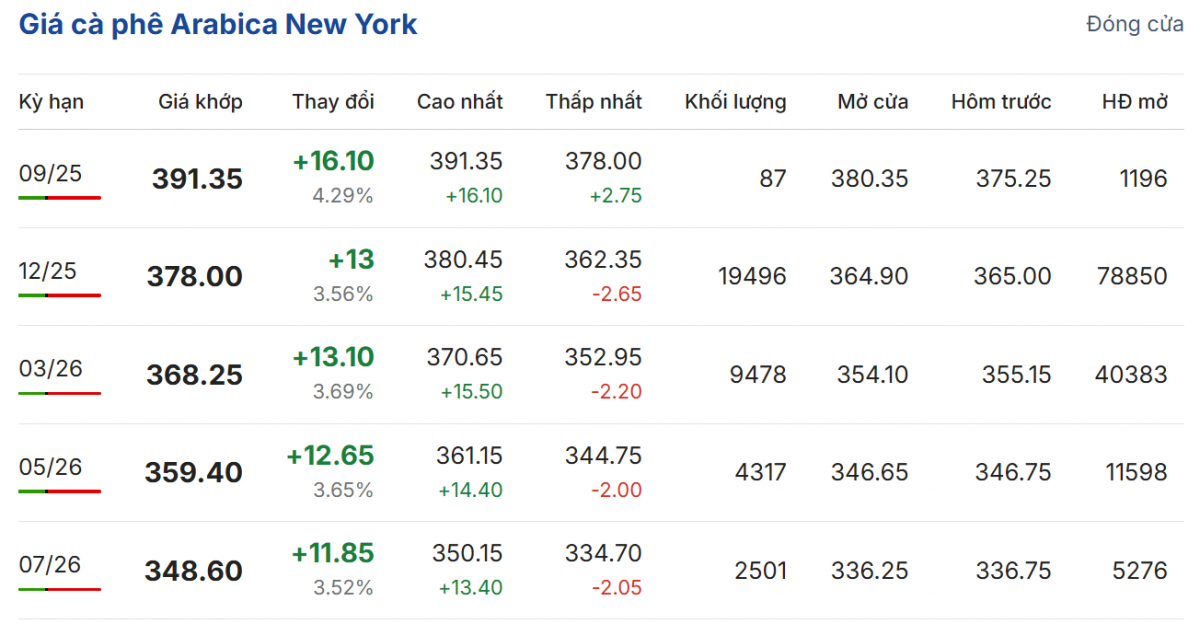1200x624 pixels.
Task: Click the +16.10 change value
Action: (333, 162)
